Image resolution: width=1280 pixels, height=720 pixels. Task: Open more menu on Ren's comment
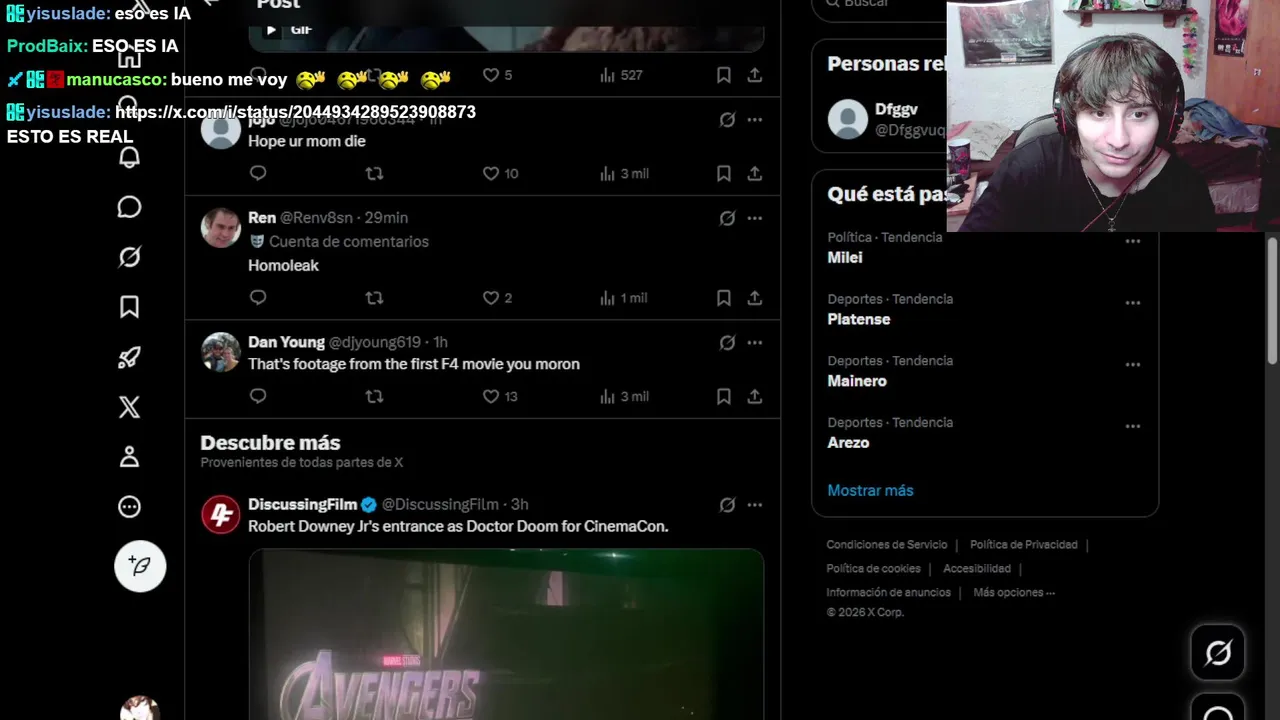click(x=755, y=218)
